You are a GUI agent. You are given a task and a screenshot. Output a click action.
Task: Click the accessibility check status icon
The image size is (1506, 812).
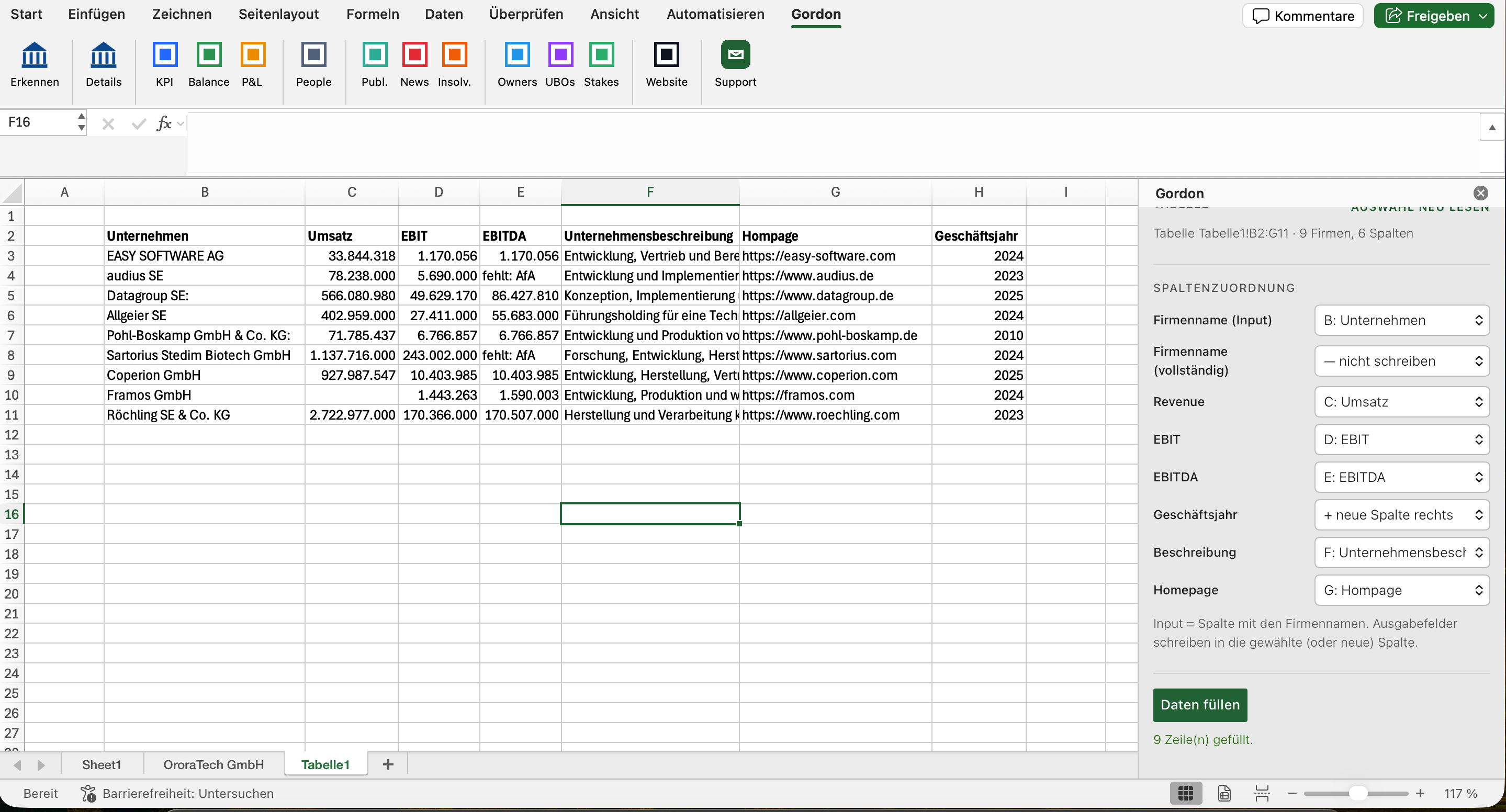click(x=88, y=793)
